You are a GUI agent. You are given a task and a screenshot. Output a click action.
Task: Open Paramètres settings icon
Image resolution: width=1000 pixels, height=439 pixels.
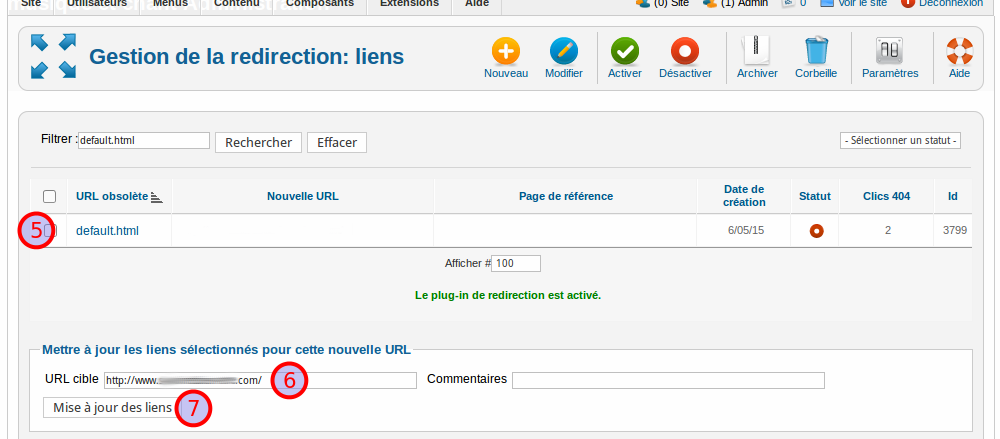[890, 51]
